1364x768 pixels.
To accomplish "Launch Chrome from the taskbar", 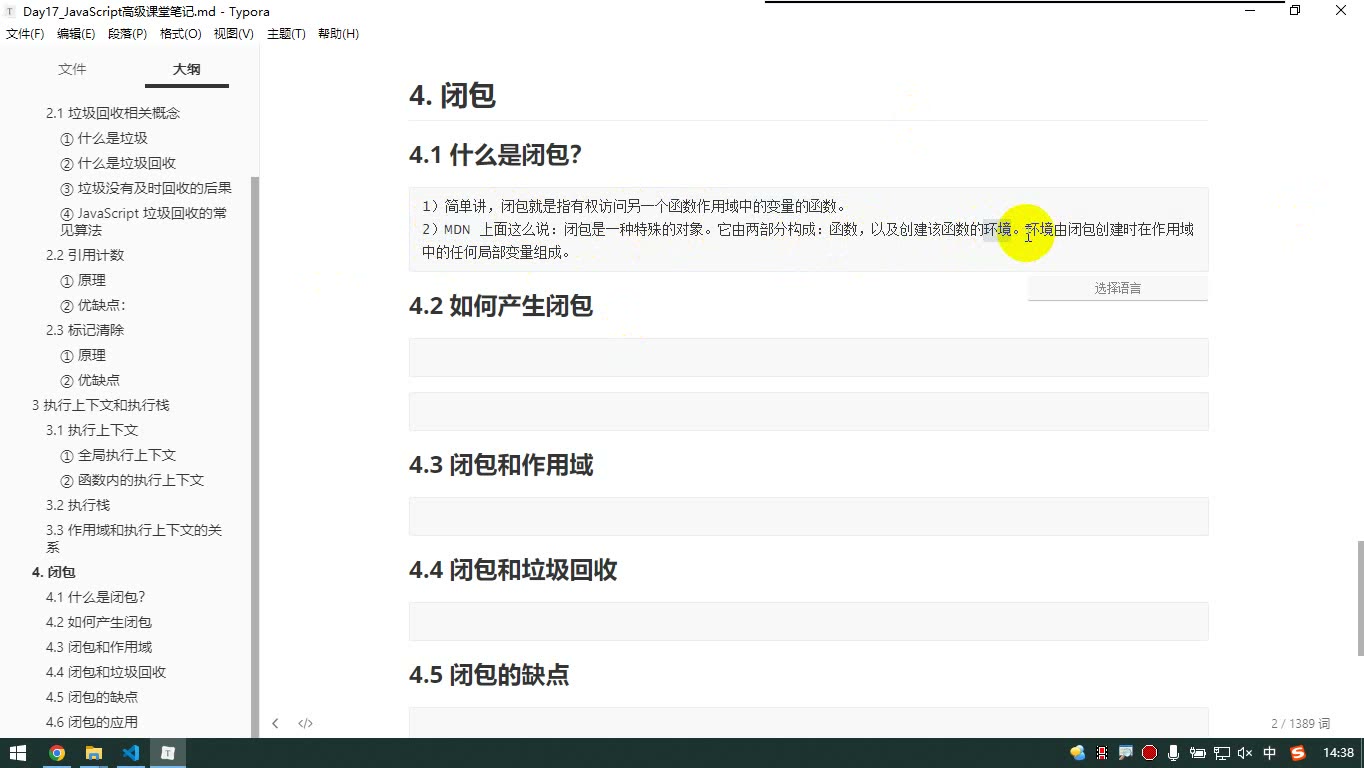I will 57,753.
